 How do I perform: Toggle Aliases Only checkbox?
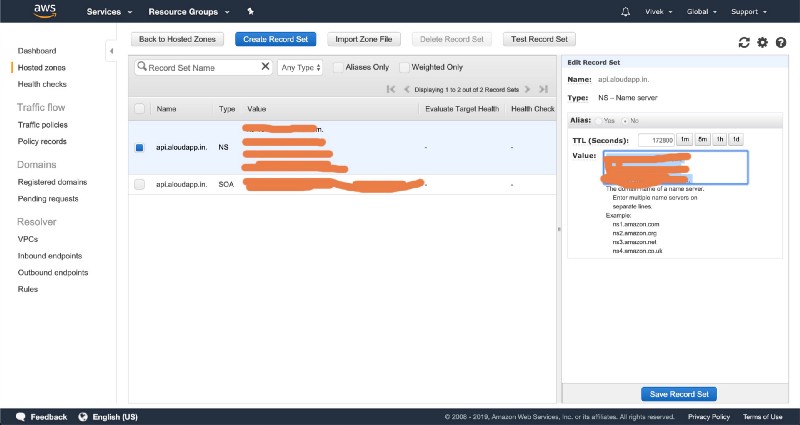[338, 67]
